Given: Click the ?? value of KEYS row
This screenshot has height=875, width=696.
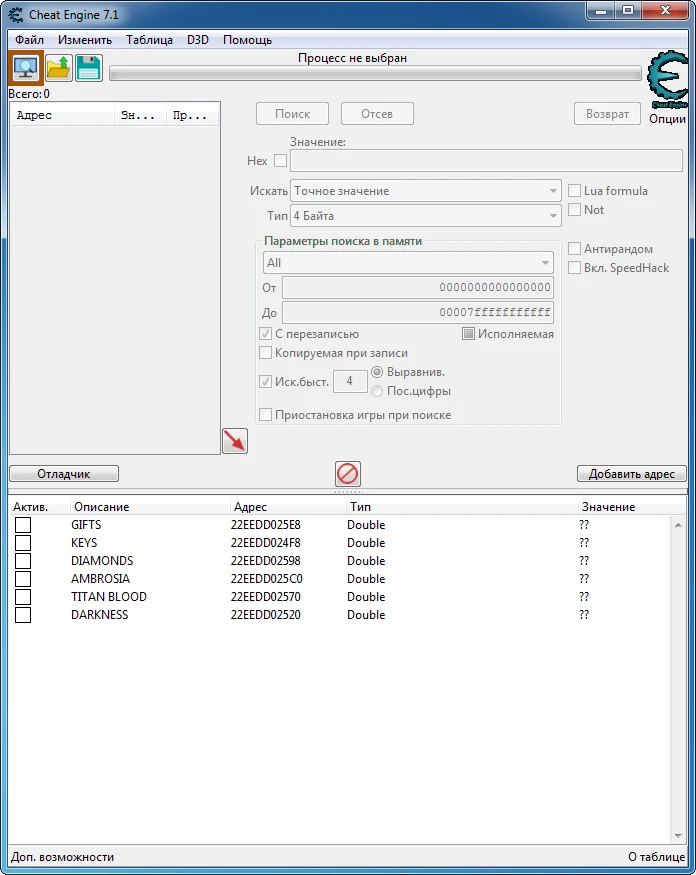Looking at the screenshot, I should (584, 542).
